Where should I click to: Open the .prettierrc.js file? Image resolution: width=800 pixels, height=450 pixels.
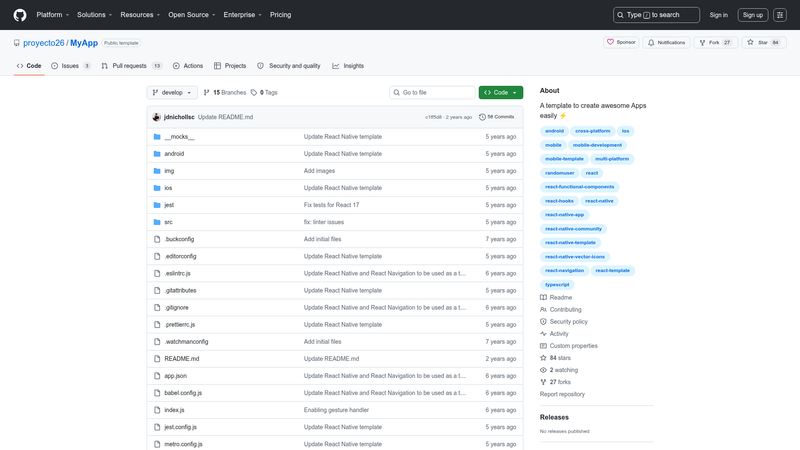pyautogui.click(x=180, y=324)
